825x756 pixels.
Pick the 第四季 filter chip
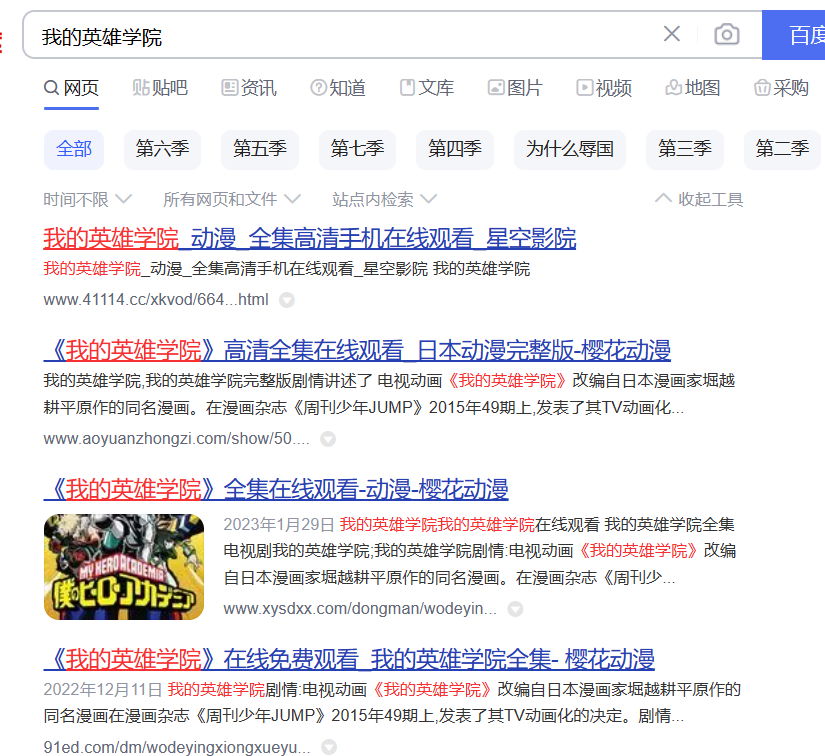455,149
